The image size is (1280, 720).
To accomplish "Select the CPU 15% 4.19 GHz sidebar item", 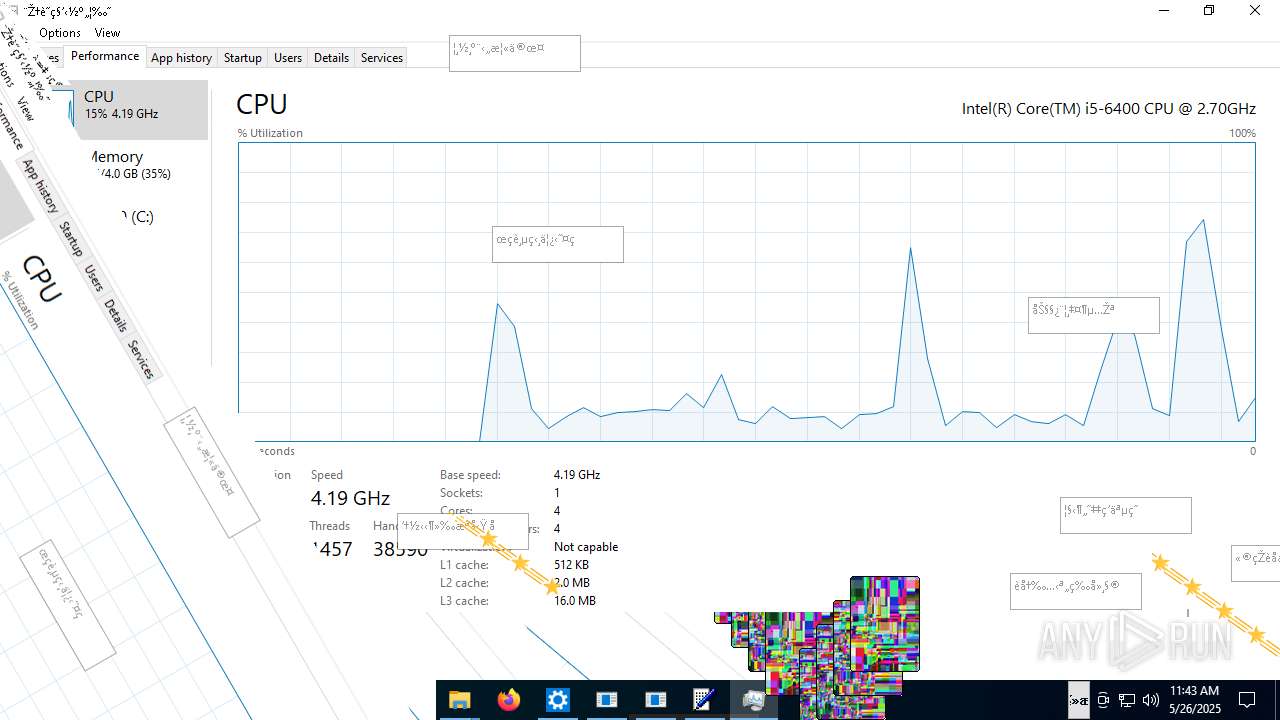I will (x=138, y=110).
